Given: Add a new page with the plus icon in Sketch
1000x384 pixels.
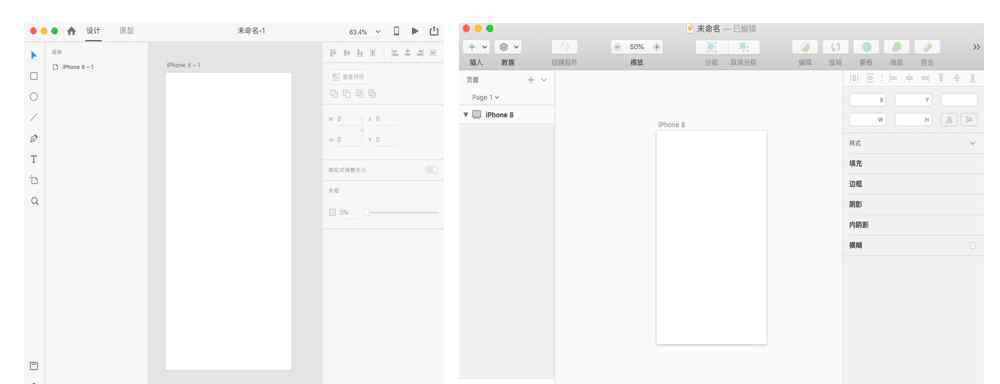Looking at the screenshot, I should coord(531,80).
